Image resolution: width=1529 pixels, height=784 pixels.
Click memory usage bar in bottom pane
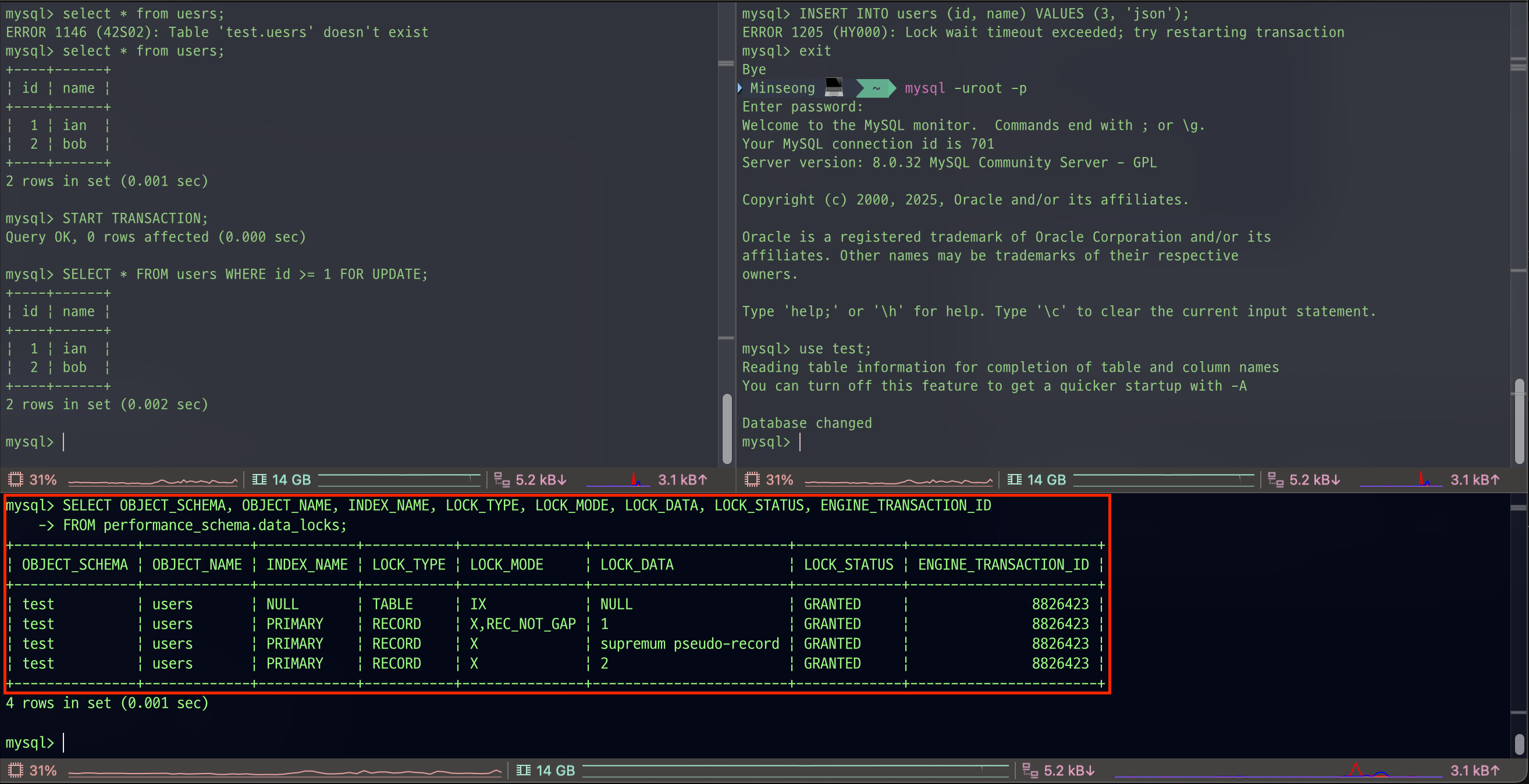795,771
